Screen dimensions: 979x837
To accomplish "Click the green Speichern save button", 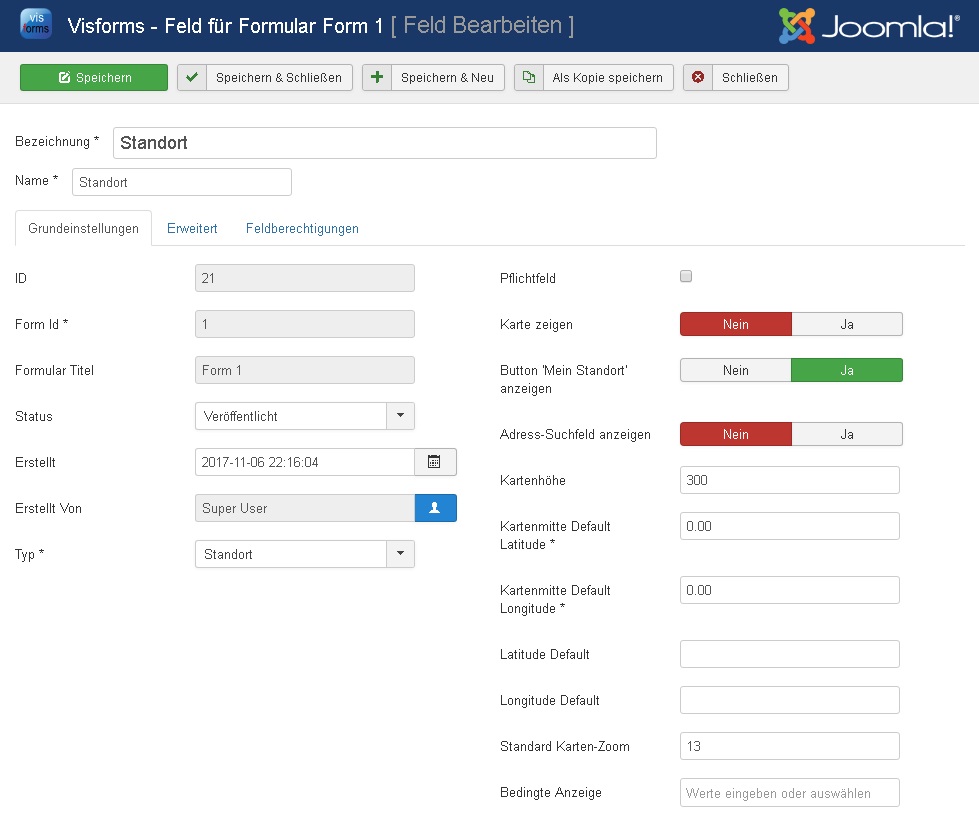I will pyautogui.click(x=94, y=78).
